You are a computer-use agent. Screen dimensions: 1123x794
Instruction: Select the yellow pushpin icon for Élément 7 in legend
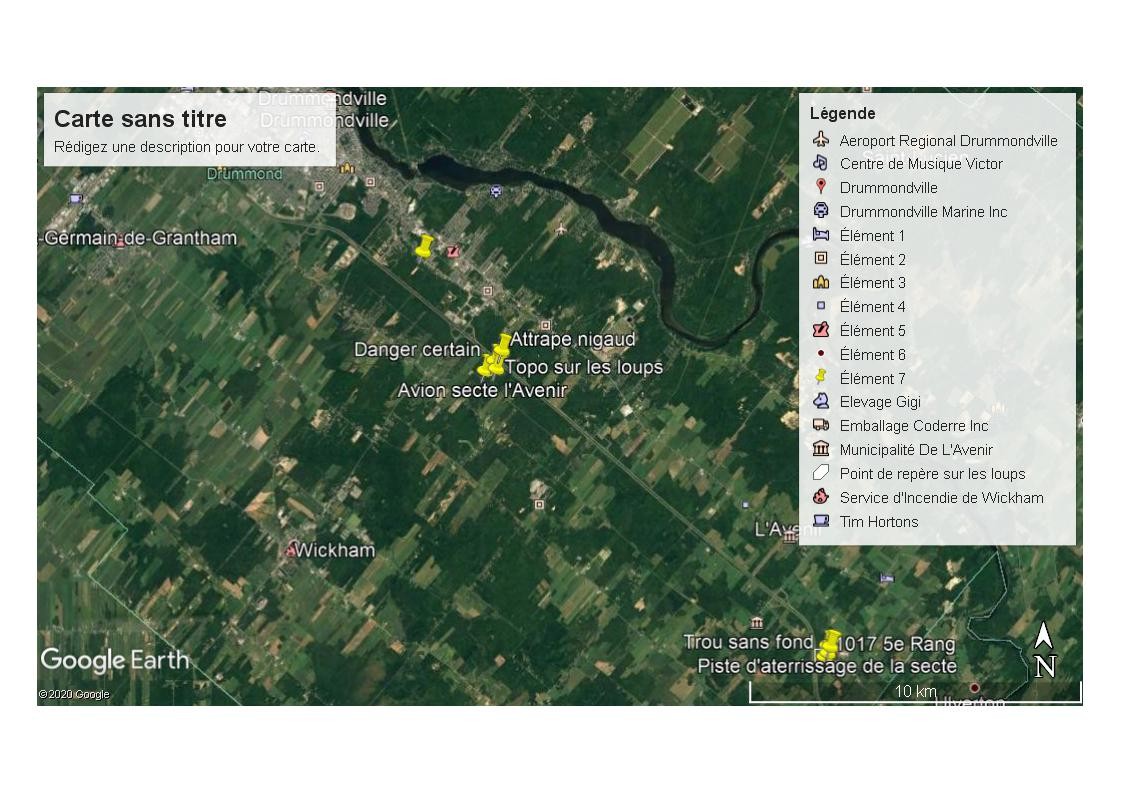click(821, 378)
